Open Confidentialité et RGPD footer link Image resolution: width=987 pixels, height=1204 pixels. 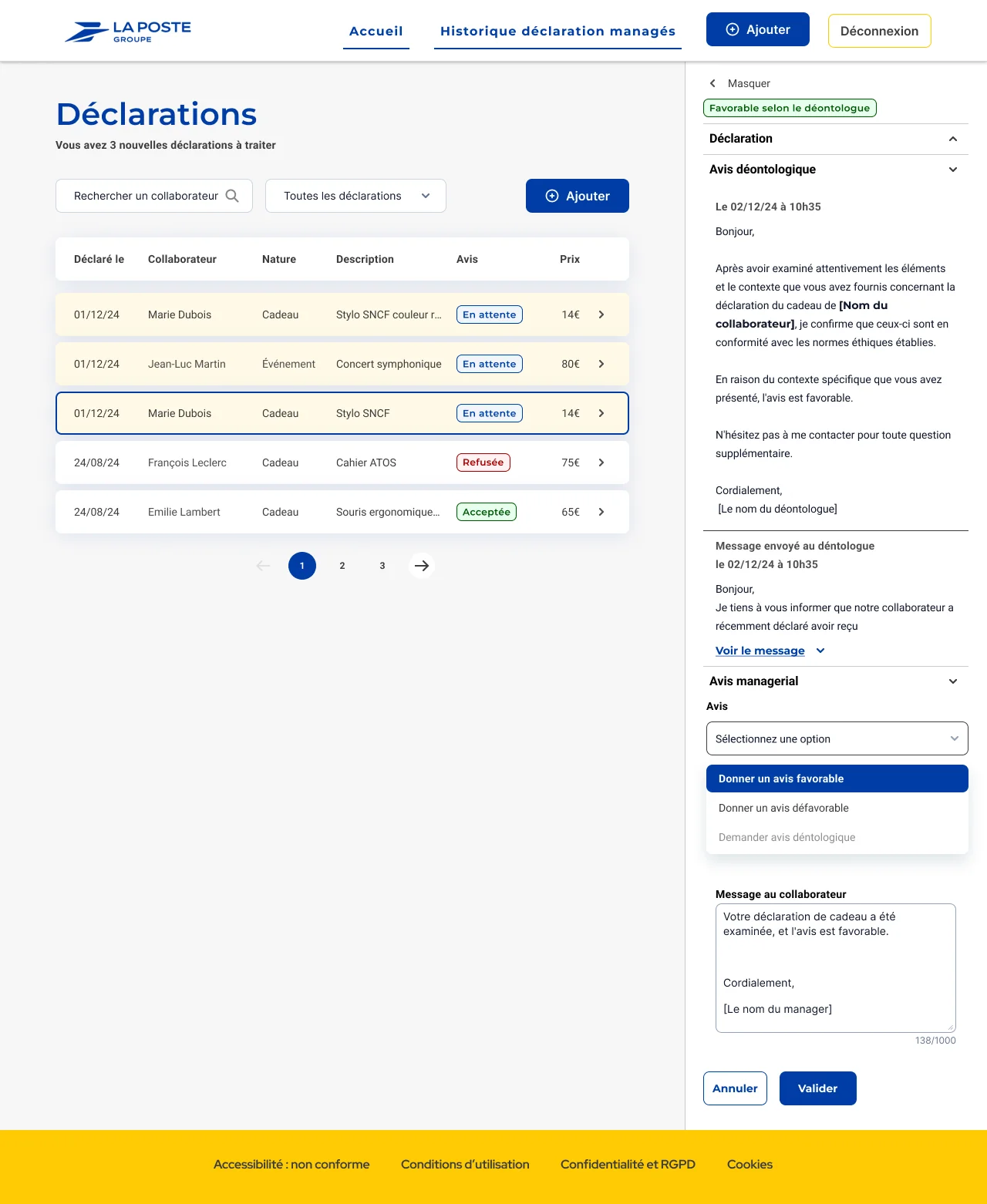(628, 1165)
